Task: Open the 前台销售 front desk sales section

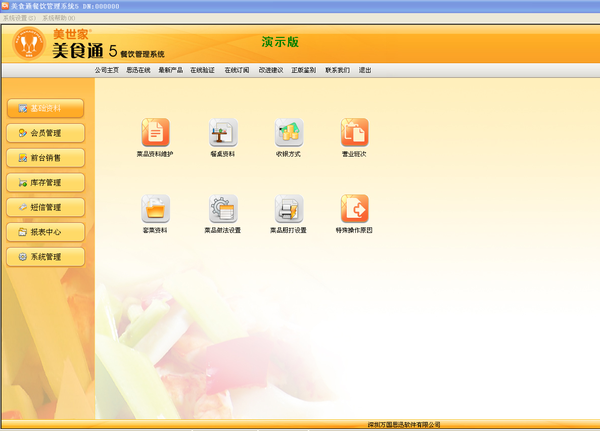Action: click(x=45, y=158)
